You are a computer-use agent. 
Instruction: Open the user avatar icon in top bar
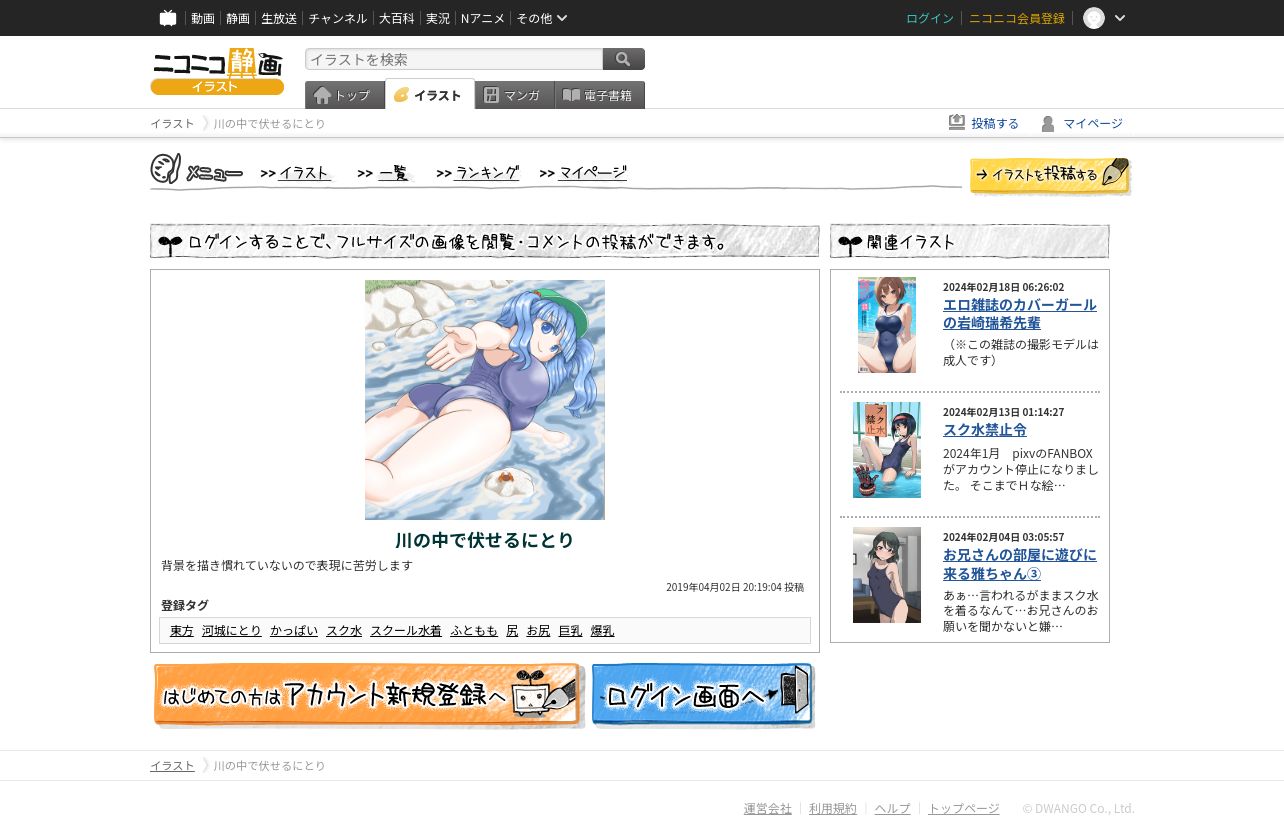coord(1094,18)
